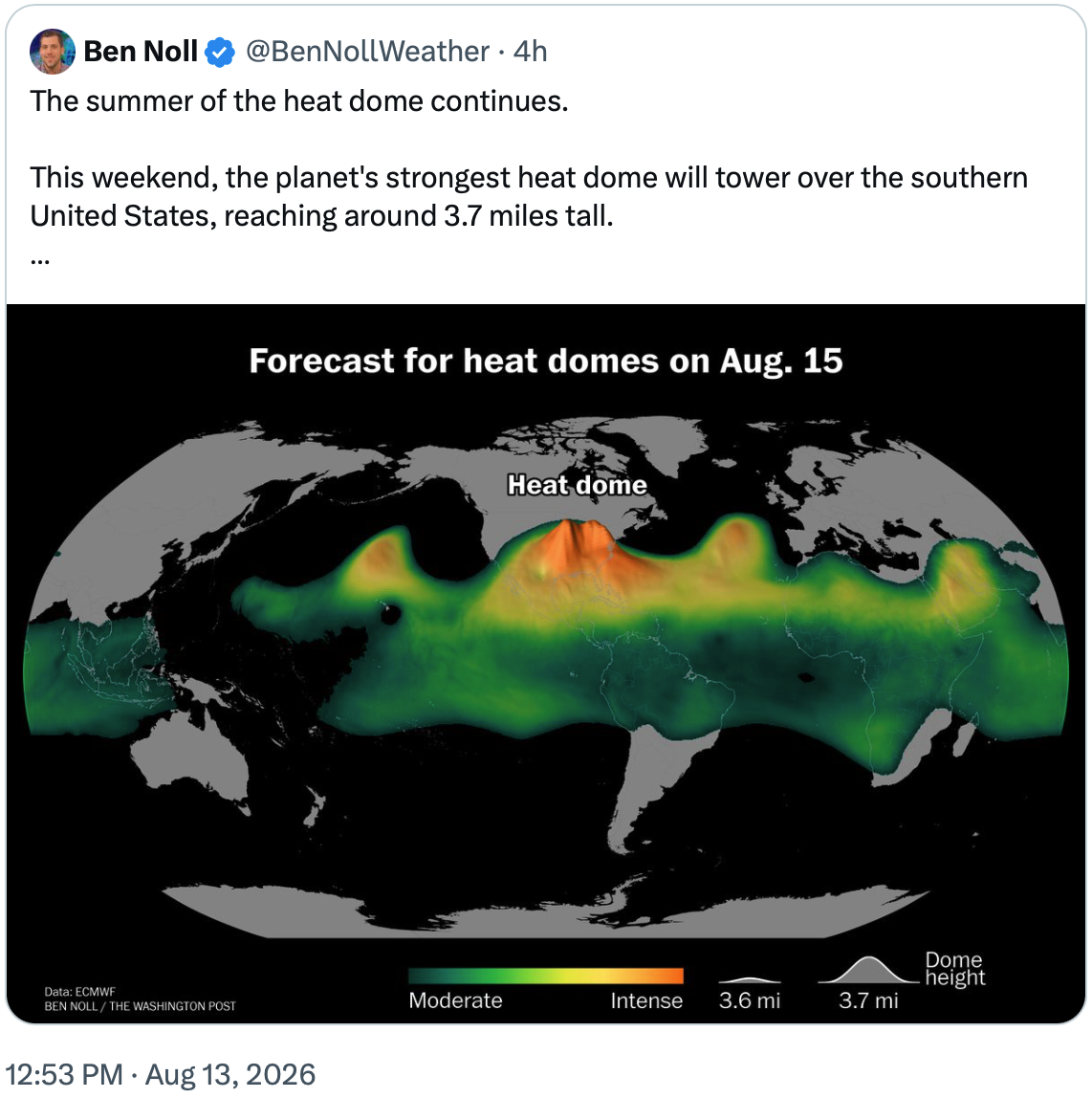Click the Heat dome label on map
1092x1098 pixels.
tap(577, 485)
